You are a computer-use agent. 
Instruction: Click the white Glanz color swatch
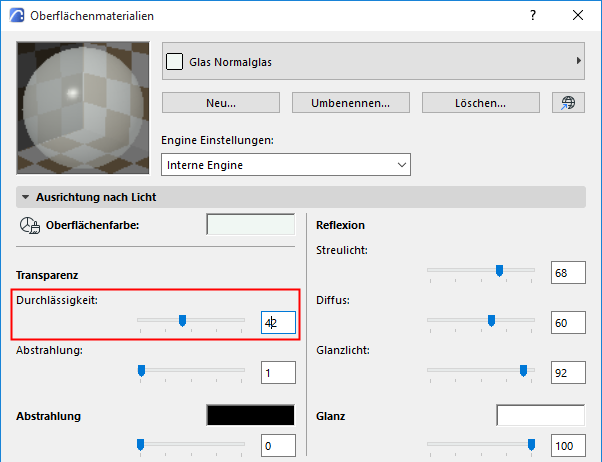(x=541, y=415)
